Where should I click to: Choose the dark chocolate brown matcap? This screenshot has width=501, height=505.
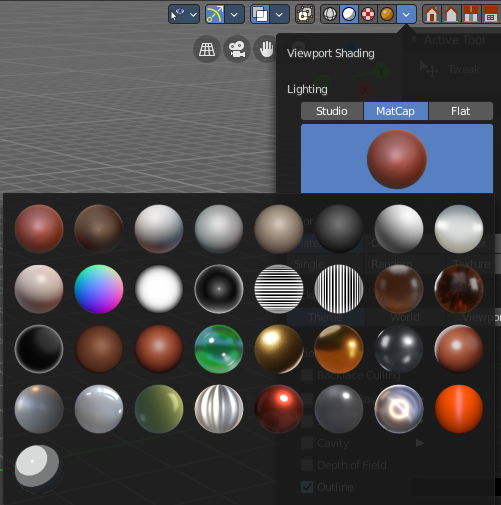click(x=99, y=229)
